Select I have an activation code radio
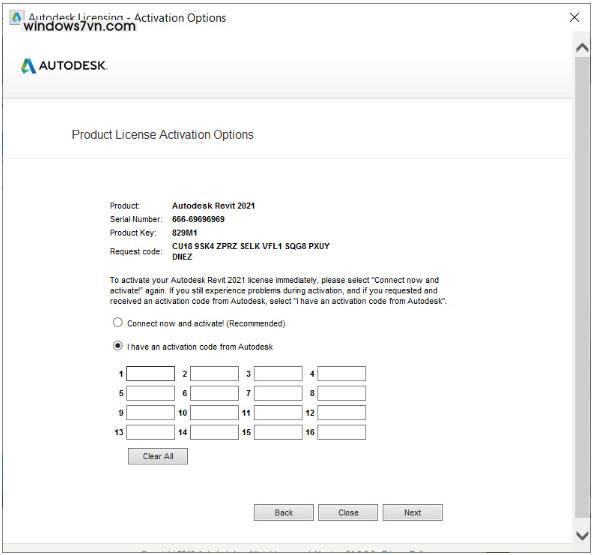 pos(118,346)
